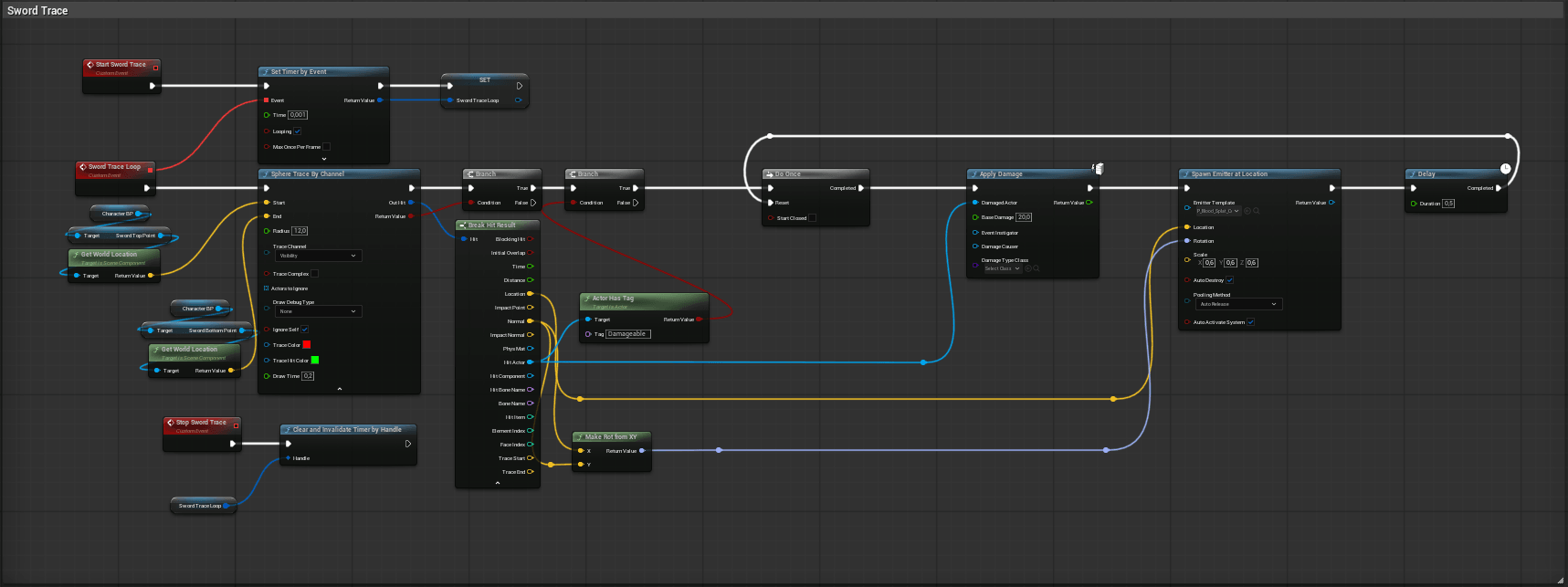Click the Sword Trace Loop event delegate pin

151,170
